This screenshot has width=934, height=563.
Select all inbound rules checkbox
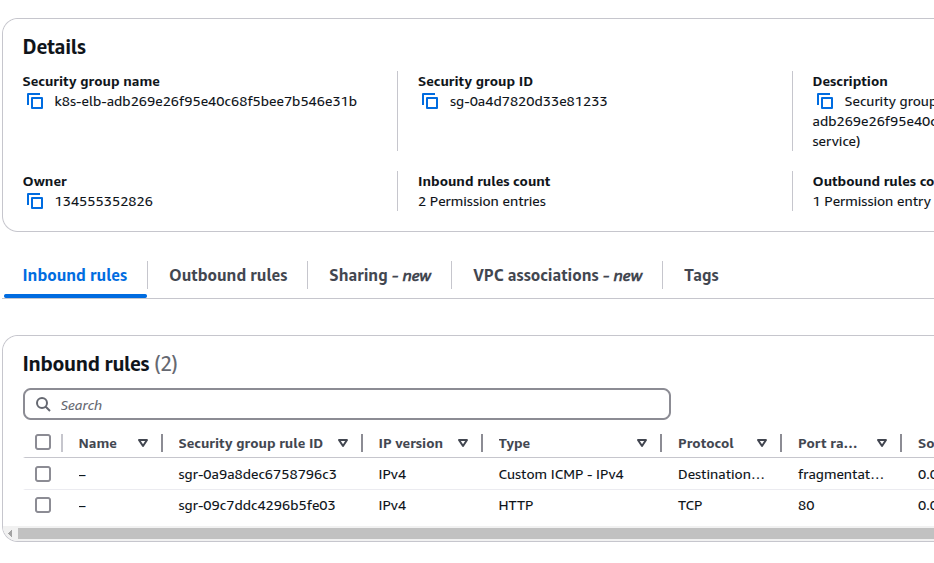tap(43, 443)
